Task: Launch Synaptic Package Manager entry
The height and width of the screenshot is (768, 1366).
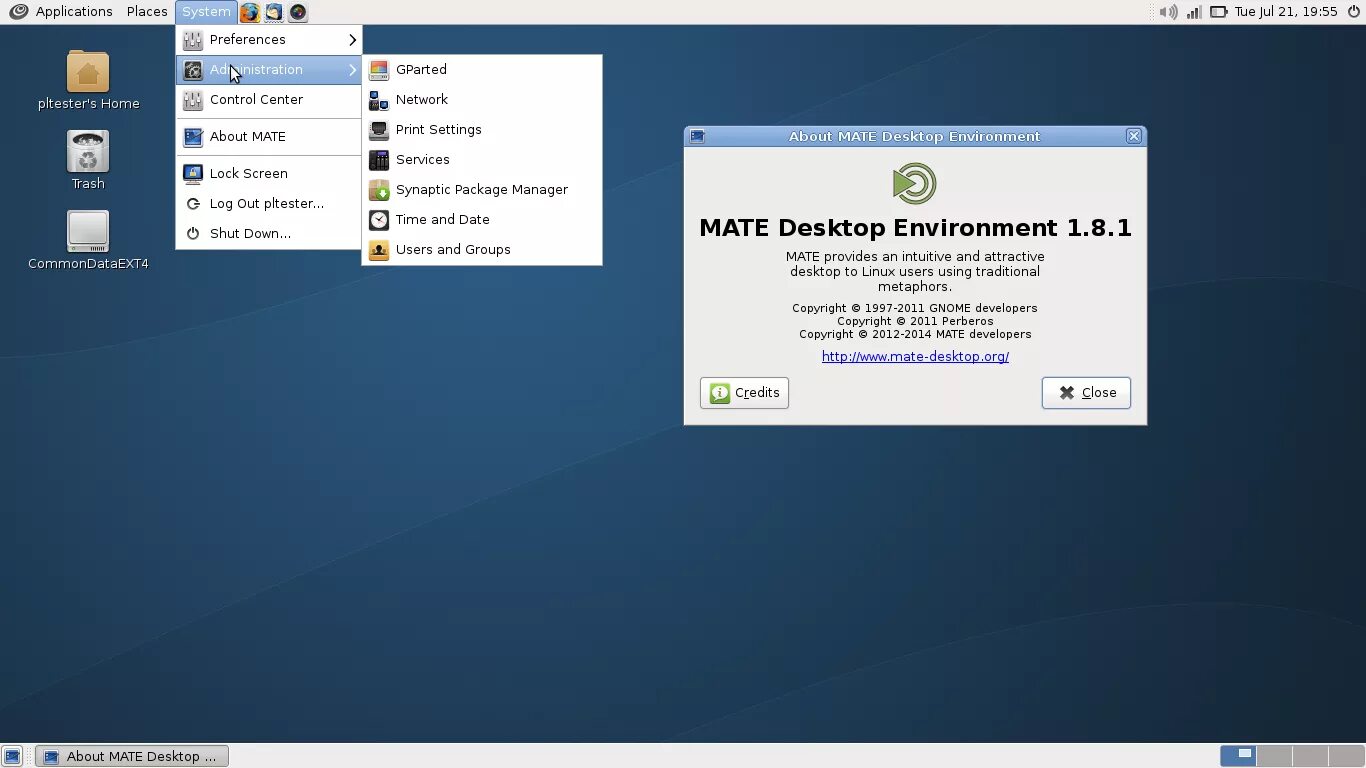Action: pos(482,190)
